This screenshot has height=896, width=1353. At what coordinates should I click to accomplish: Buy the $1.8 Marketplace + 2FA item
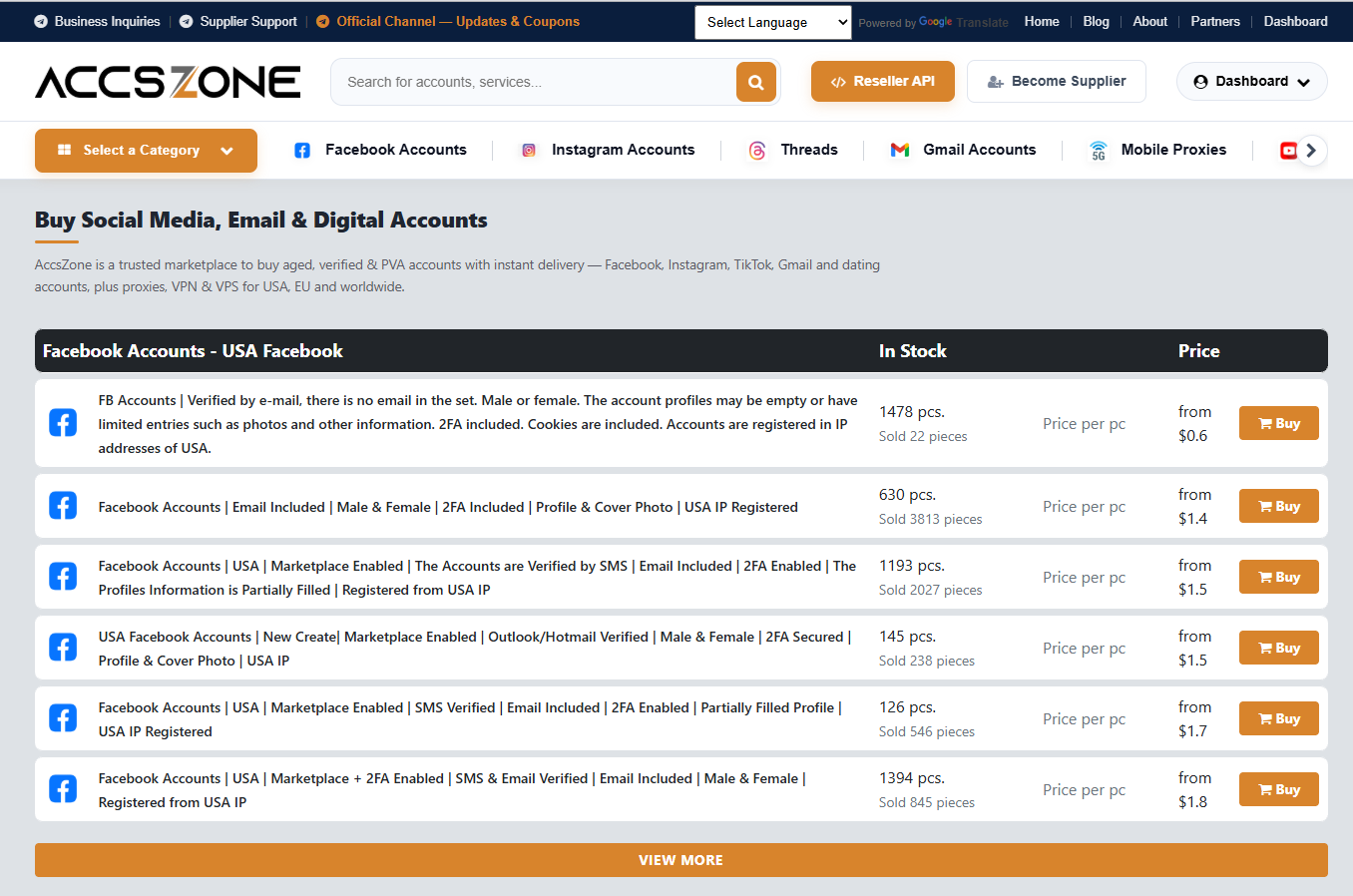point(1279,789)
